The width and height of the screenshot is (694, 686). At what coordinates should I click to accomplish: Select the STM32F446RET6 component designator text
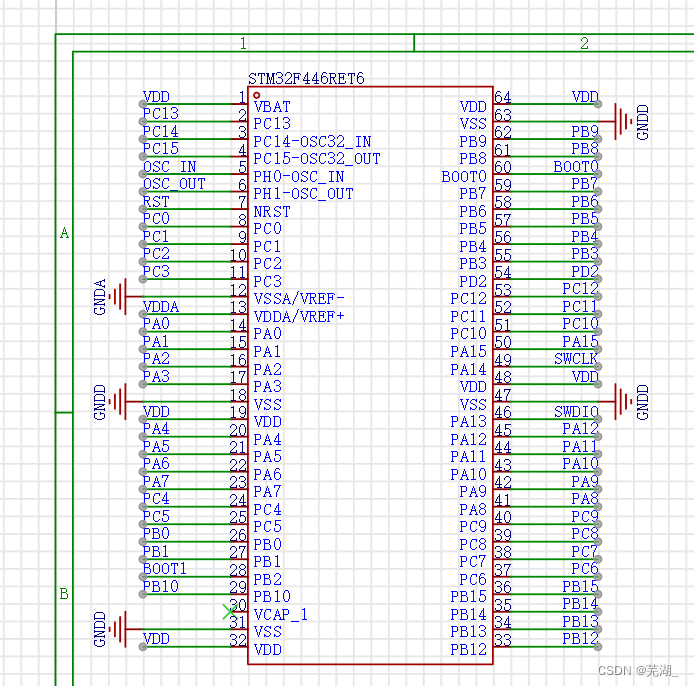(x=306, y=79)
